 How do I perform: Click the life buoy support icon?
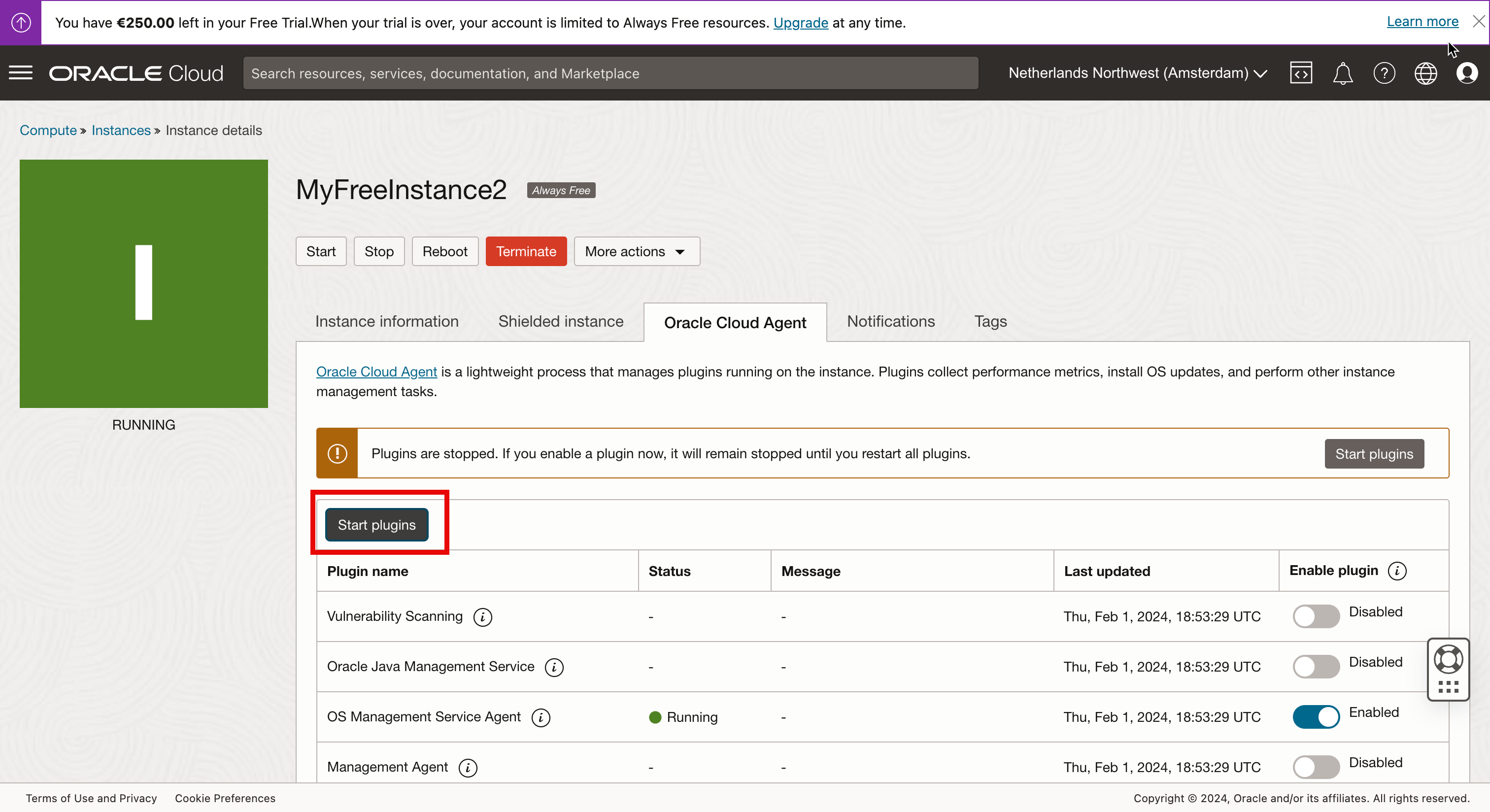pos(1448,659)
